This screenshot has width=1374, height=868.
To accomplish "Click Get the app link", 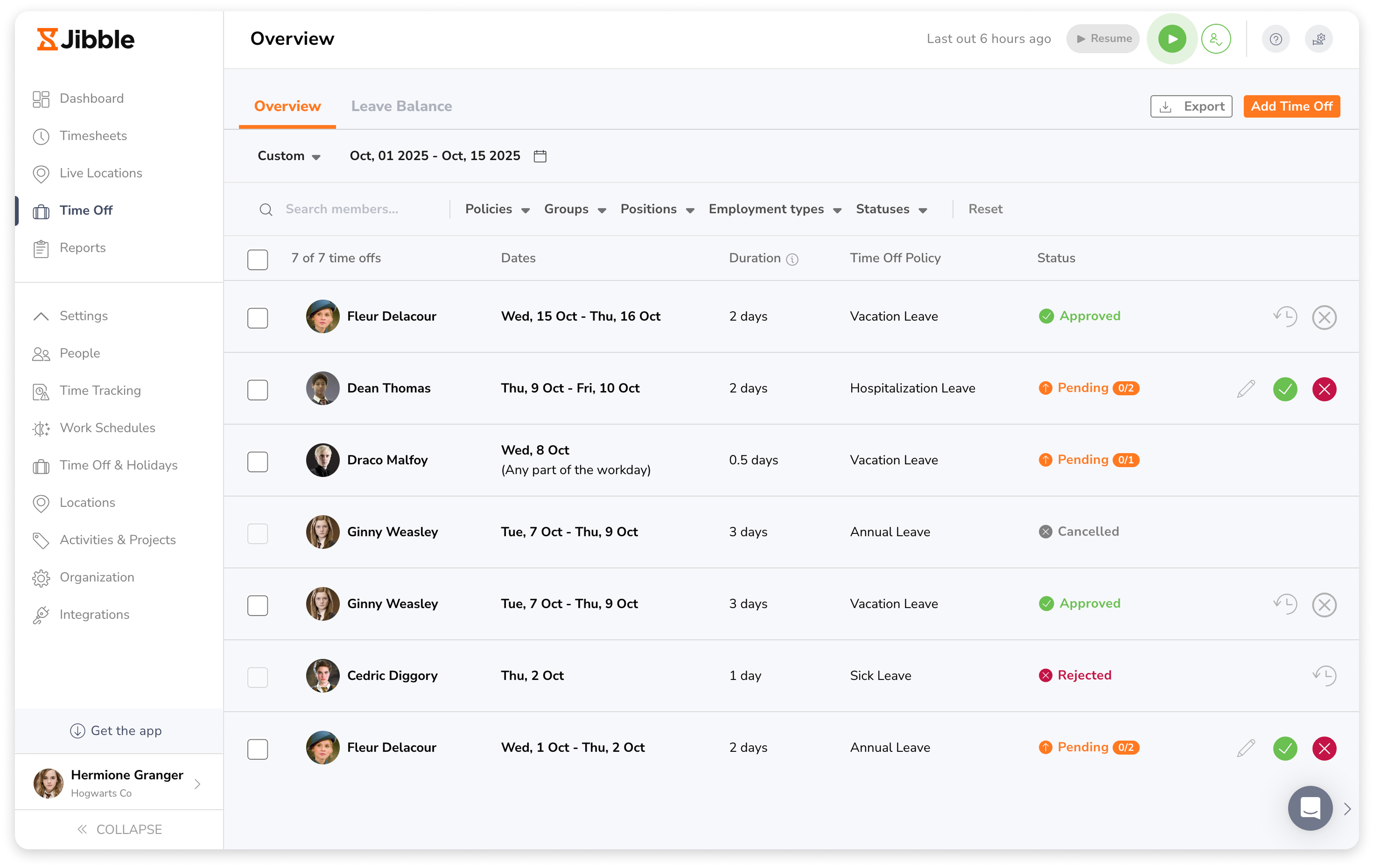I will tap(116, 731).
